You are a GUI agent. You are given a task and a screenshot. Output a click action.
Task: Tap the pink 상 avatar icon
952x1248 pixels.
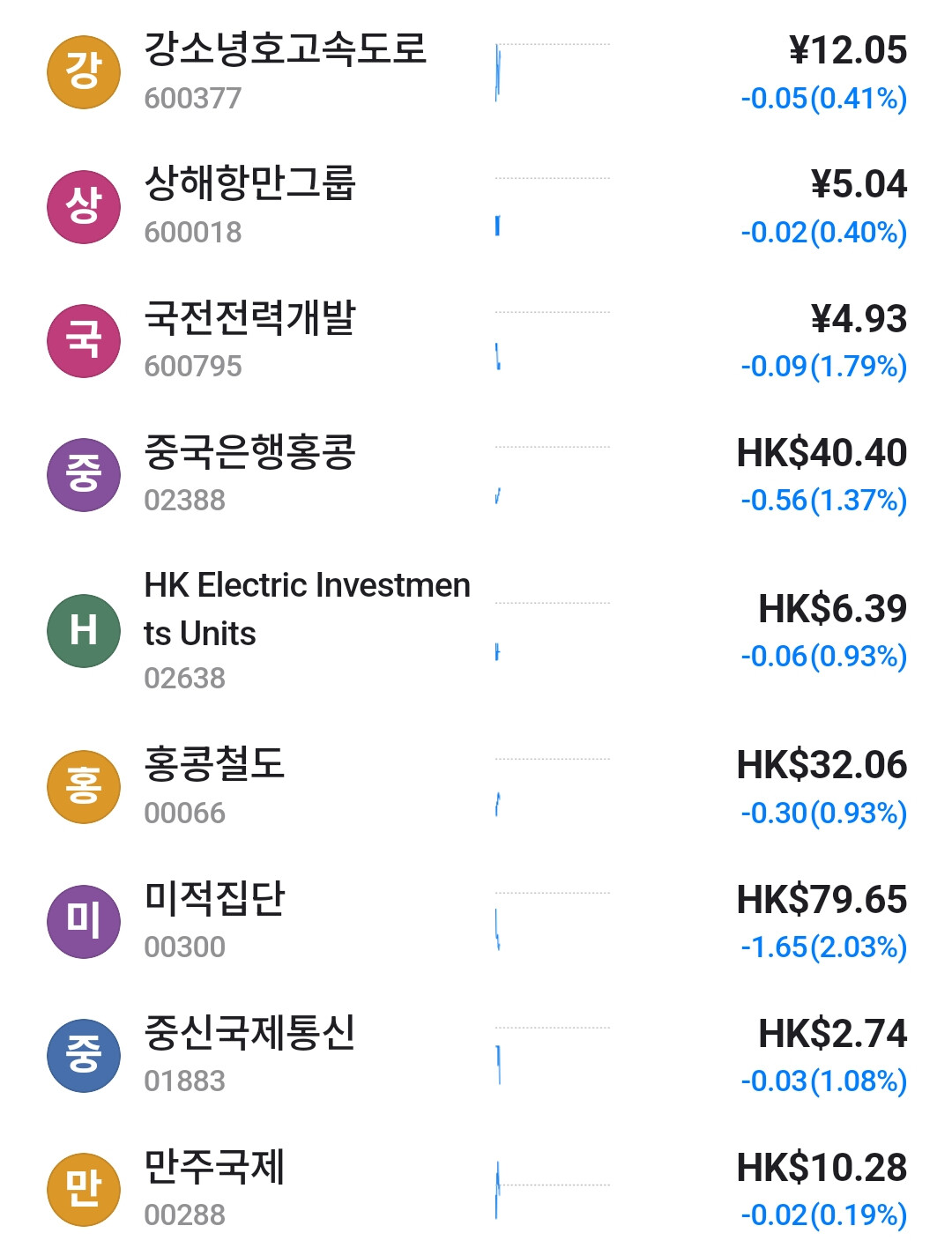[x=84, y=207]
